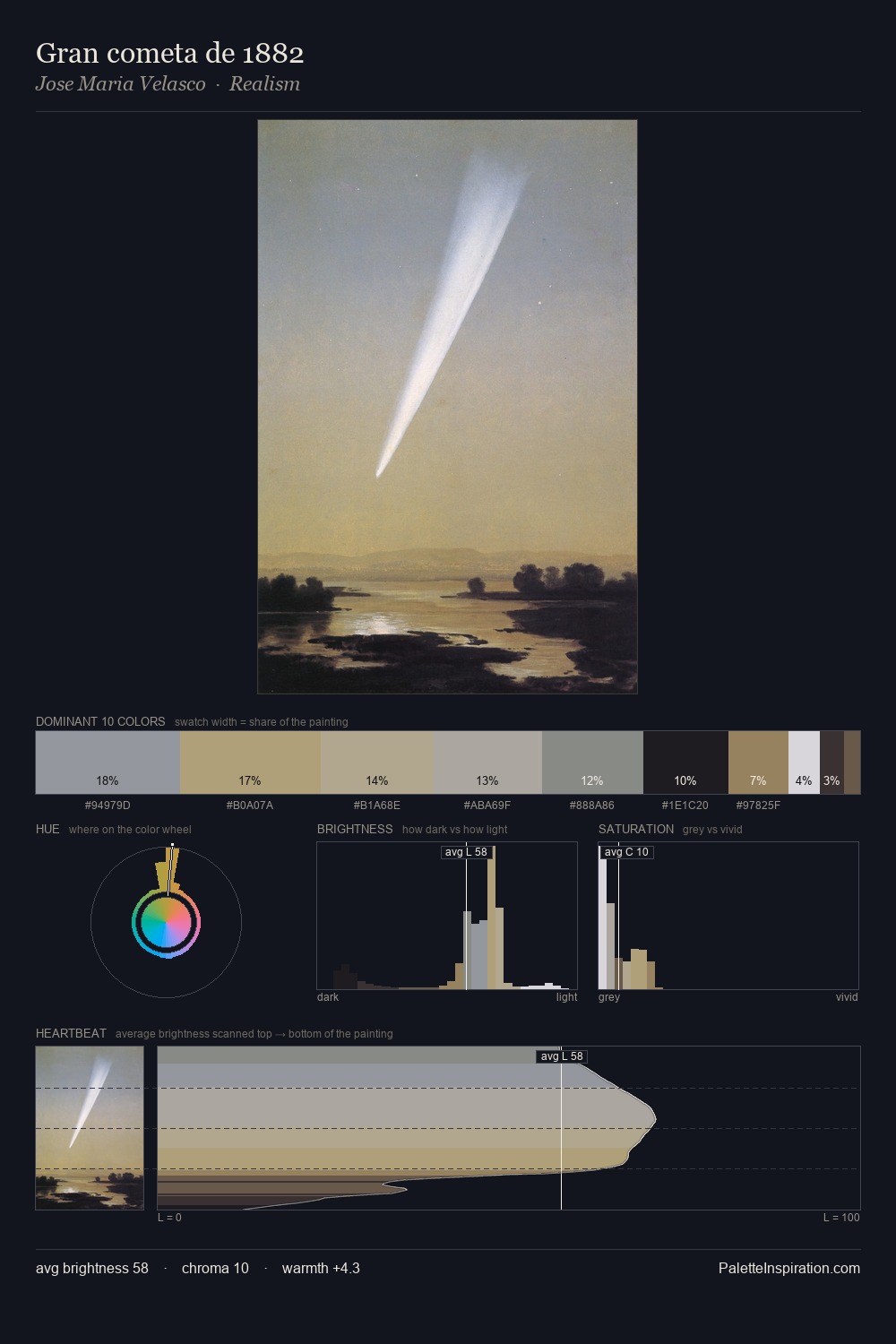
Task: Click the small painting thumbnail beside heartbeat chart
Action: [90, 1128]
